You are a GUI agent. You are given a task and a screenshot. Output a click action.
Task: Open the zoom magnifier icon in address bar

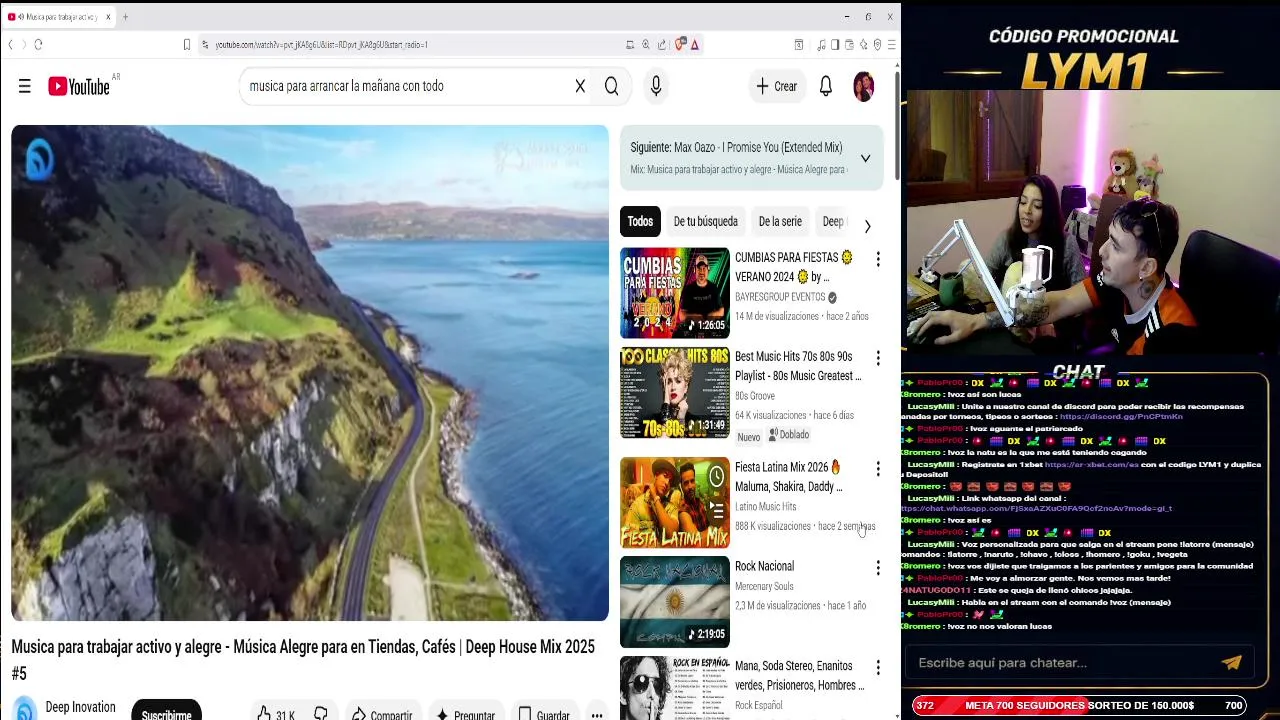click(x=646, y=44)
